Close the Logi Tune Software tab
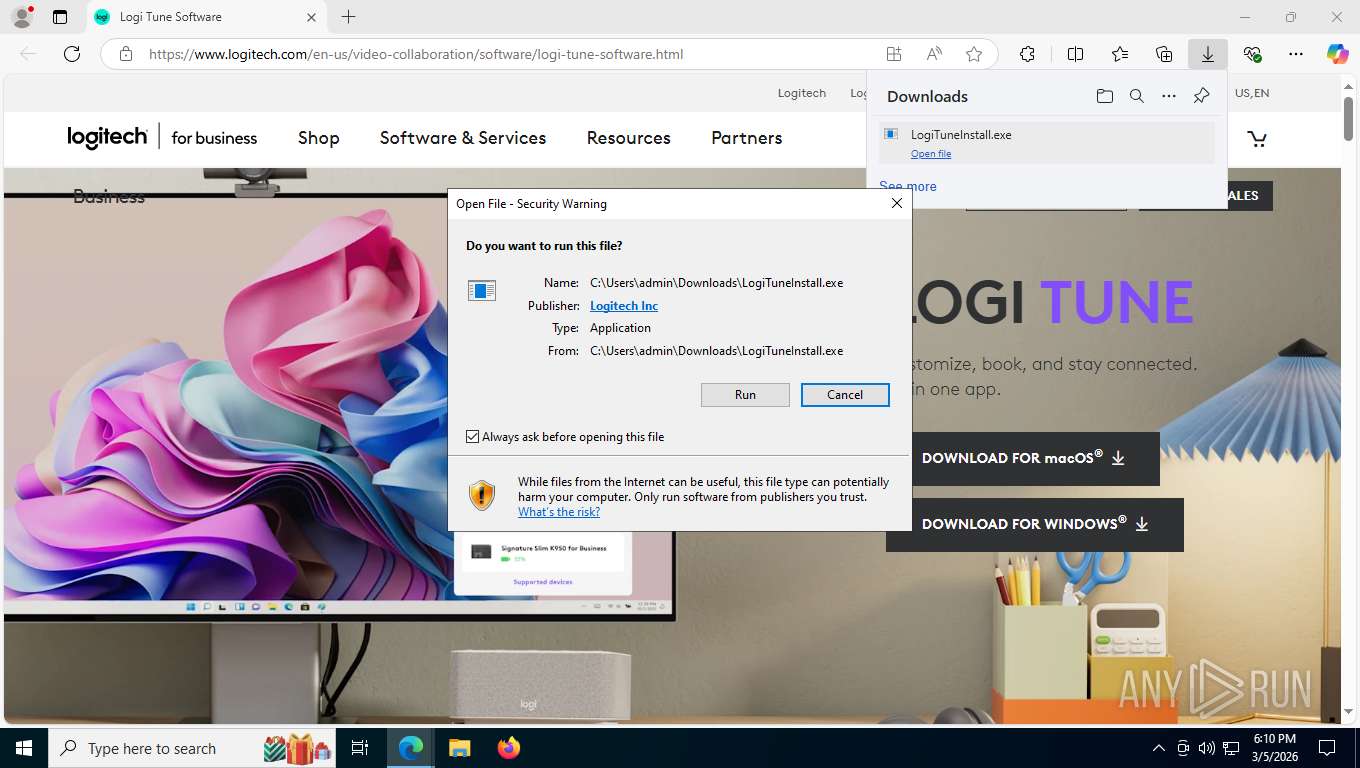 coord(311,17)
